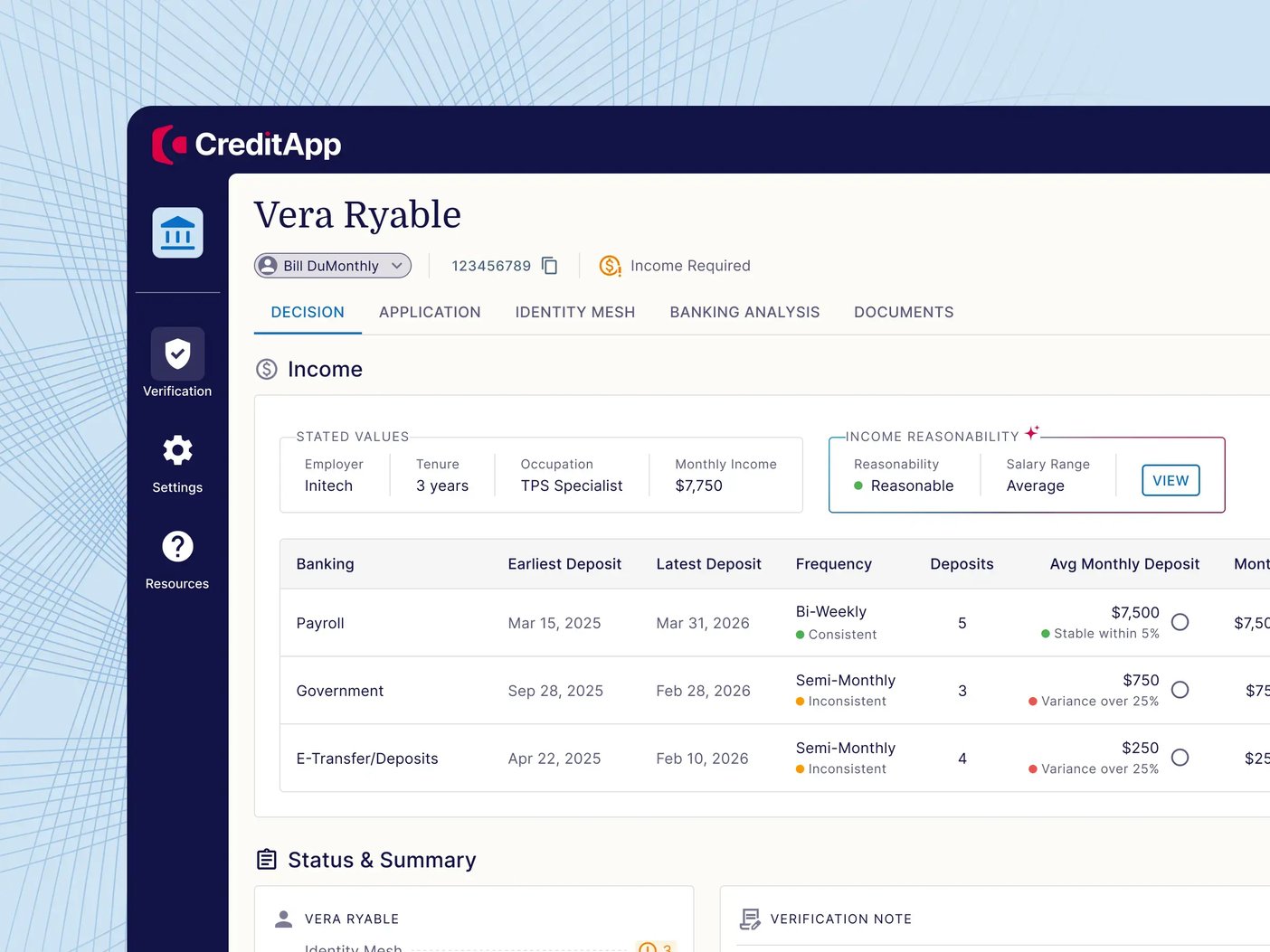Select the Government avg deposit radio button
The width and height of the screenshot is (1270, 952).
pos(1180,690)
